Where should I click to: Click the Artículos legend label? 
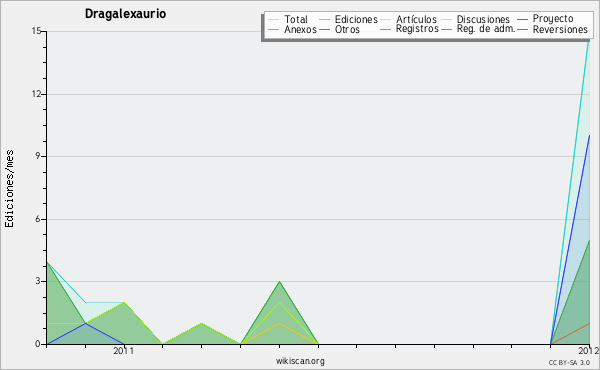point(416,19)
